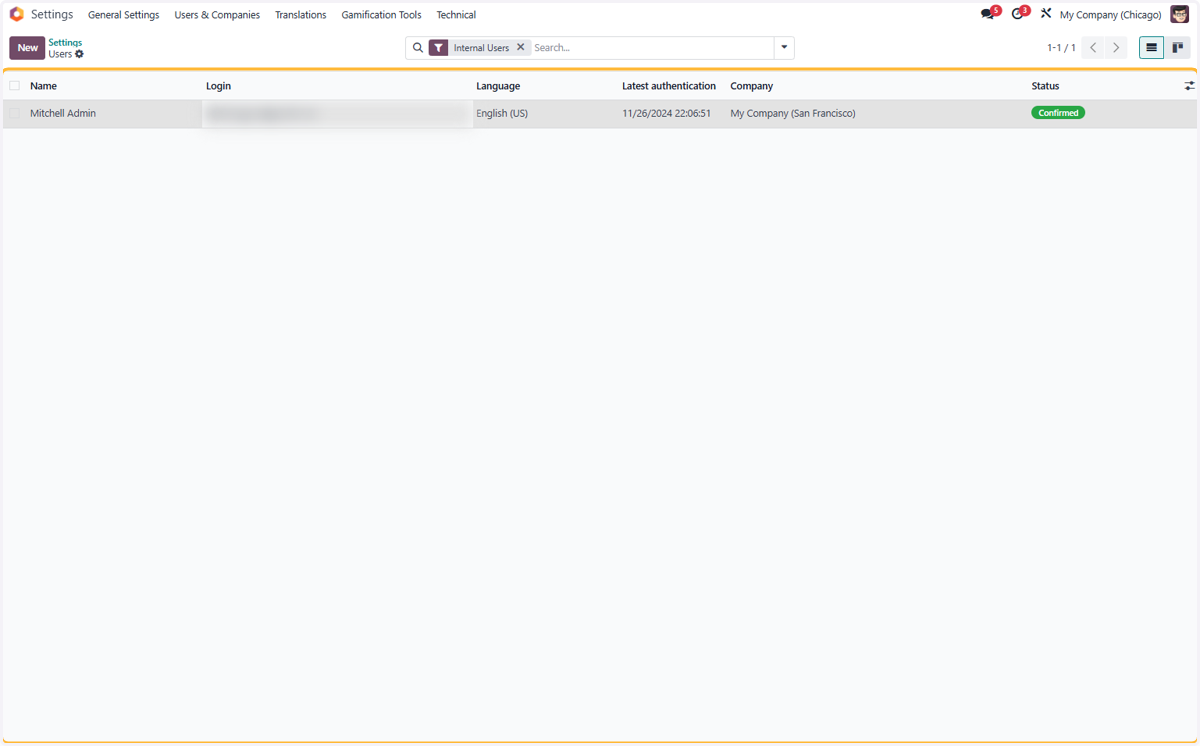Click the 1-1 / 1 pager counter
1200x746 pixels.
click(x=1061, y=48)
